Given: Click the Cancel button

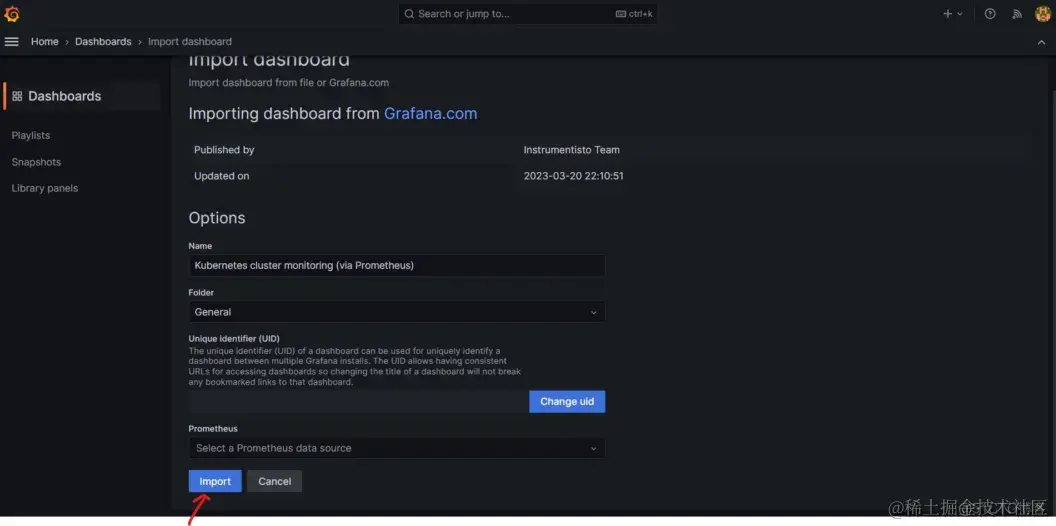Looking at the screenshot, I should (274, 482).
